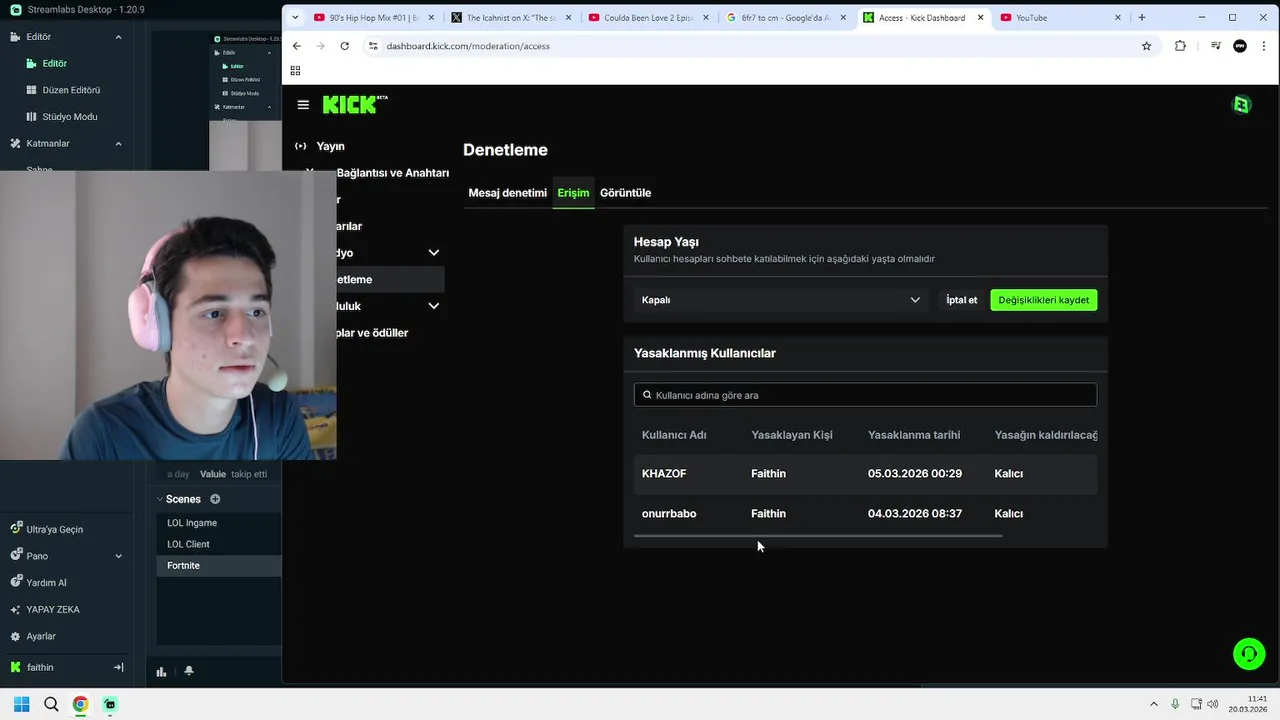1280x720 pixels.
Task: Open a new Chrome tab
Action: tap(1141, 17)
